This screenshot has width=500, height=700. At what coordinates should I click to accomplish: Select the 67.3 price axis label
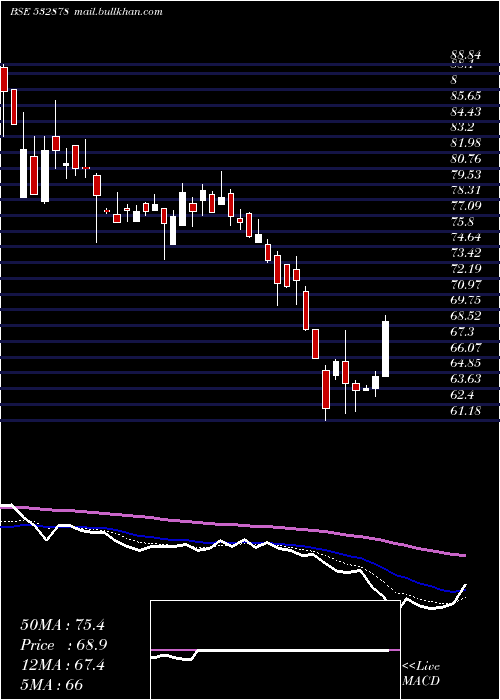(462, 332)
